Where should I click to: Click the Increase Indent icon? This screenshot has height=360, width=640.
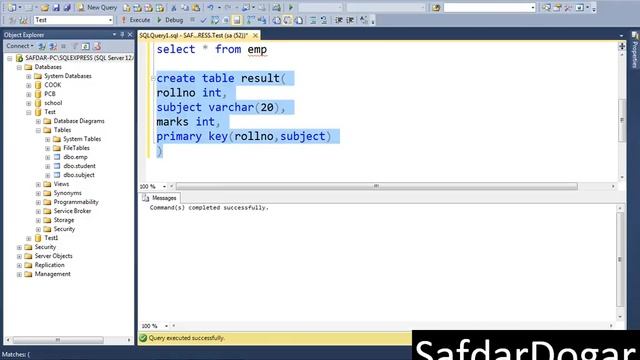coord(350,20)
